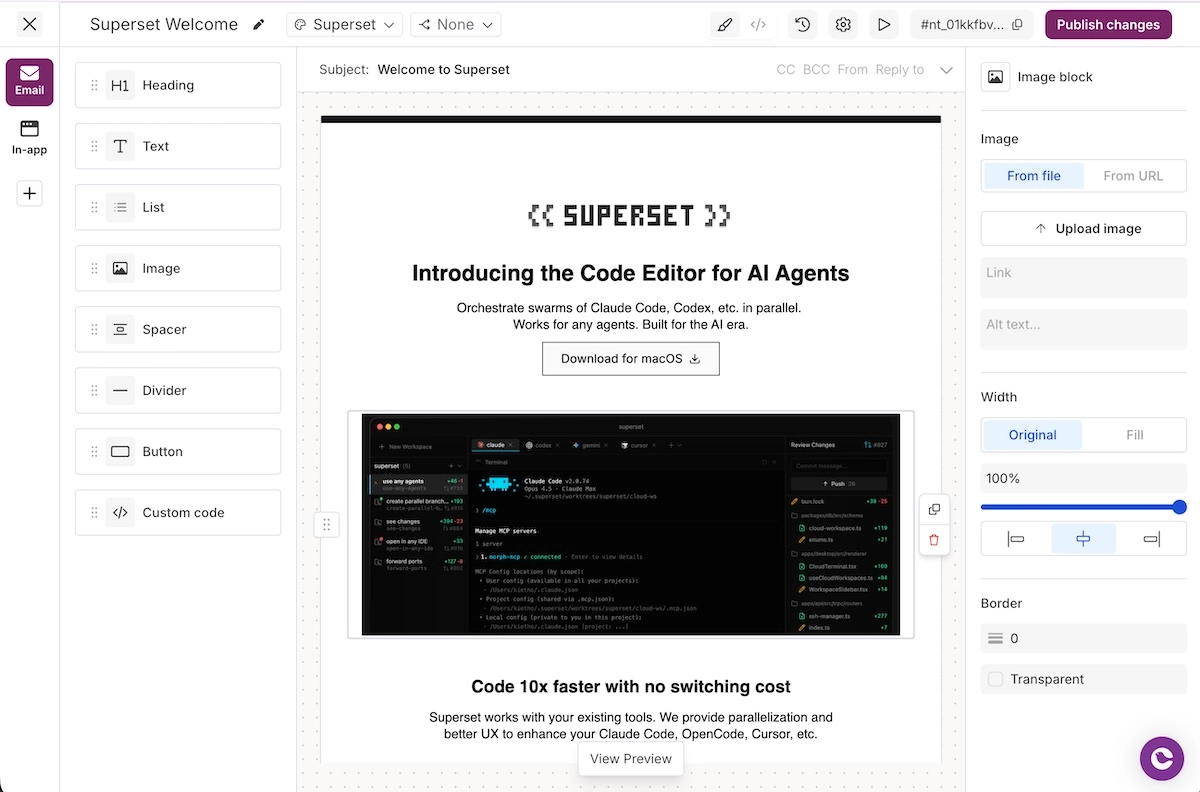Viewport: 1200px width, 792px height.
Task: Switch to code view in the editor toolbar
Action: [758, 23]
